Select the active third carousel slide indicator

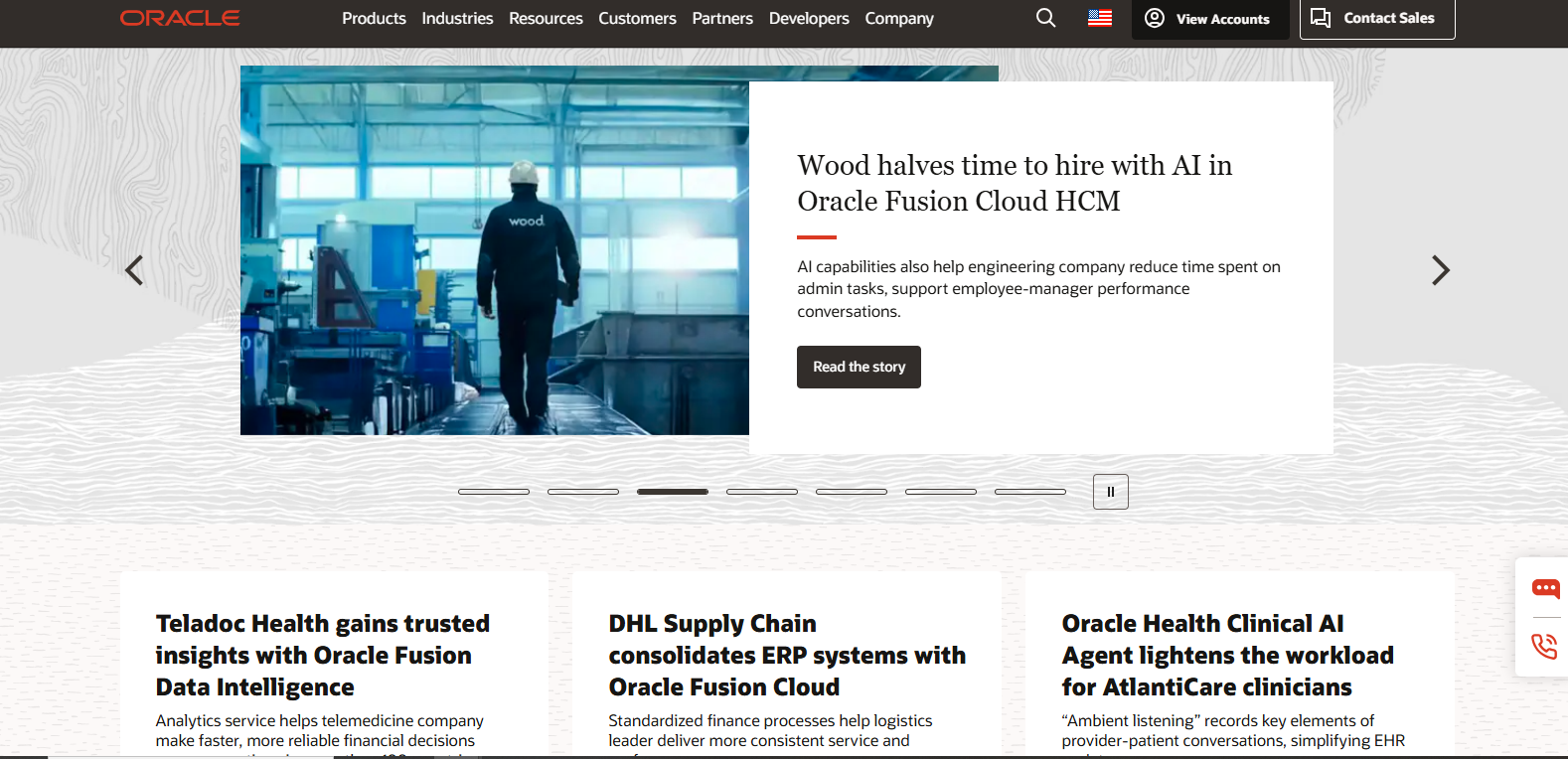[673, 492]
